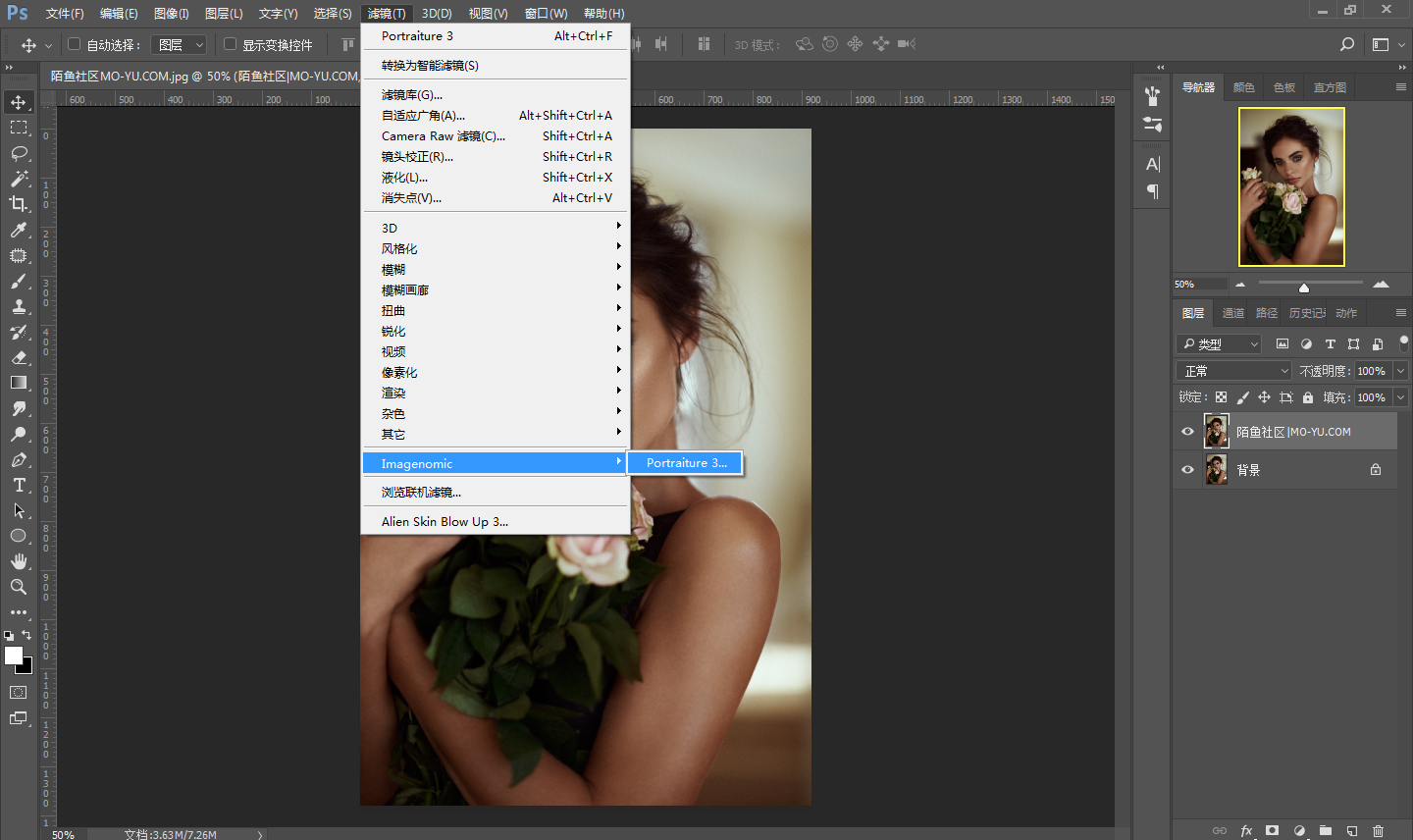The image size is (1413, 840).
Task: Toggle lock image pixels
Action: (1242, 397)
